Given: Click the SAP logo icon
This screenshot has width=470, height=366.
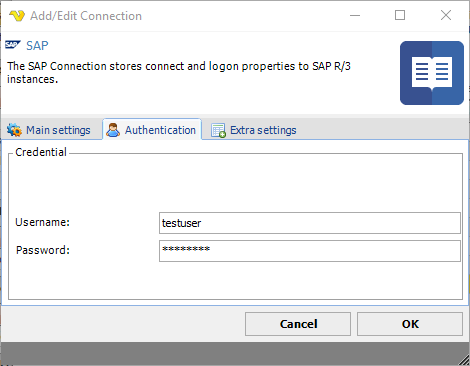Looking at the screenshot, I should point(13,45).
